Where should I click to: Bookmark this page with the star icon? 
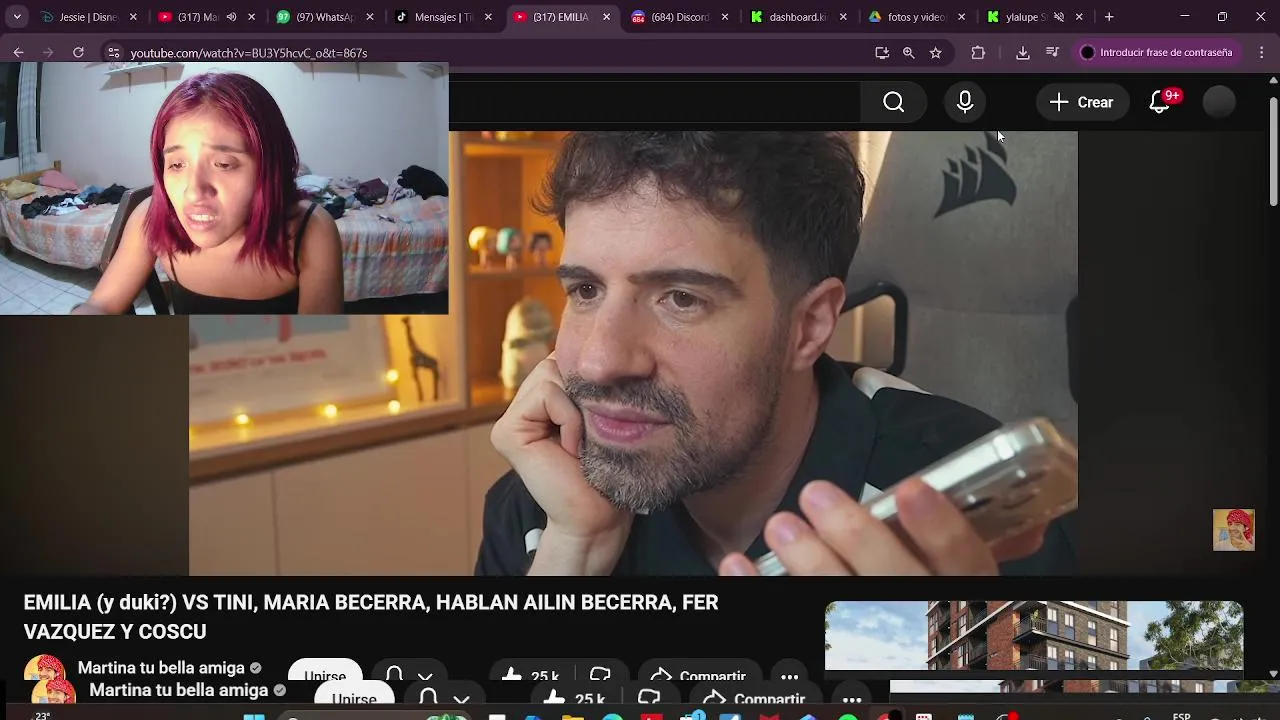pos(936,53)
